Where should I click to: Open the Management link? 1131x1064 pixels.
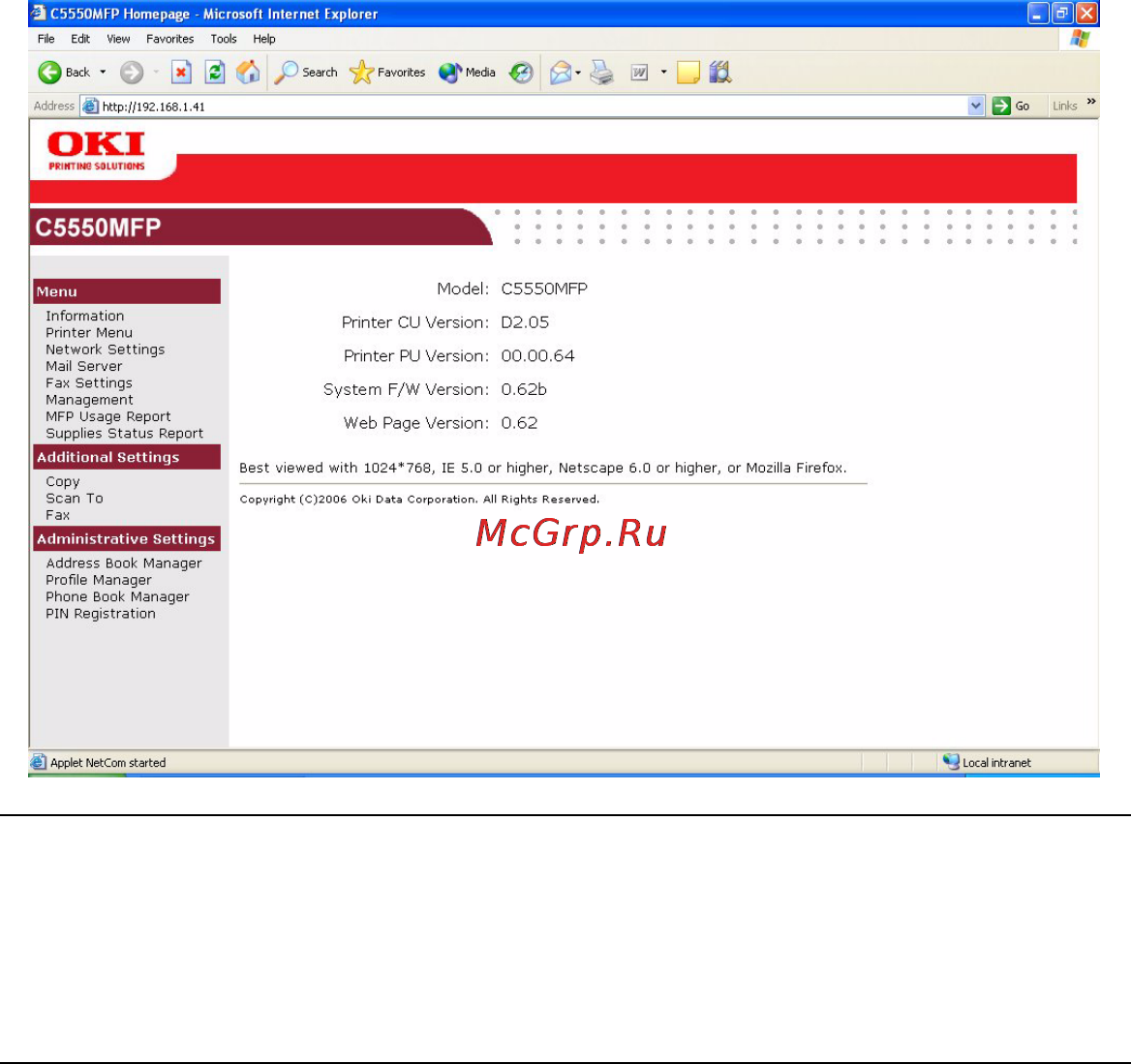[89, 400]
